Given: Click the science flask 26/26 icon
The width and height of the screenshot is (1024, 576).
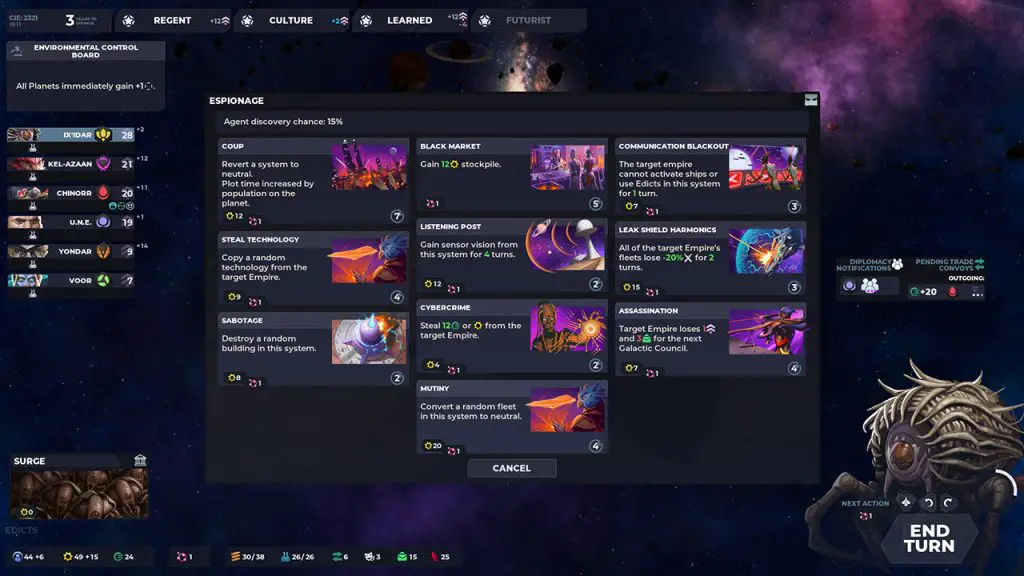Looking at the screenshot, I should [x=285, y=556].
